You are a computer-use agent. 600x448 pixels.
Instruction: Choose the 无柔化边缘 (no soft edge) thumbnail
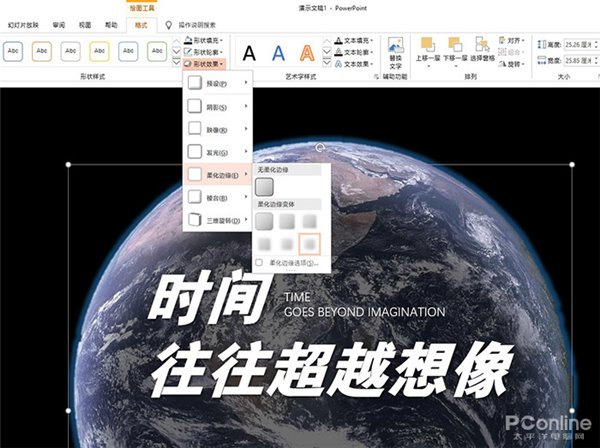point(264,186)
